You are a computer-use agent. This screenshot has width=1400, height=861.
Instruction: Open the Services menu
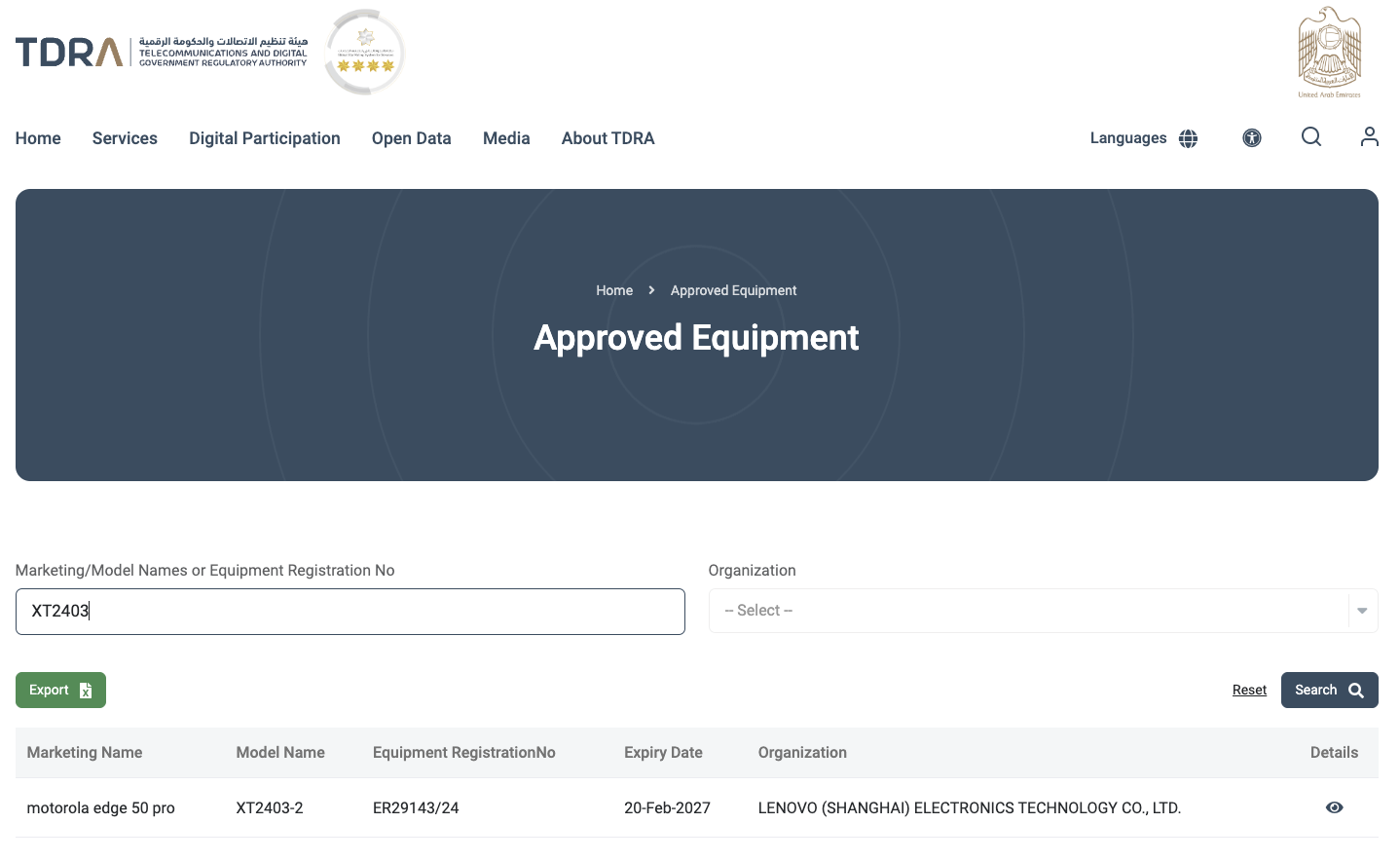pyautogui.click(x=125, y=138)
